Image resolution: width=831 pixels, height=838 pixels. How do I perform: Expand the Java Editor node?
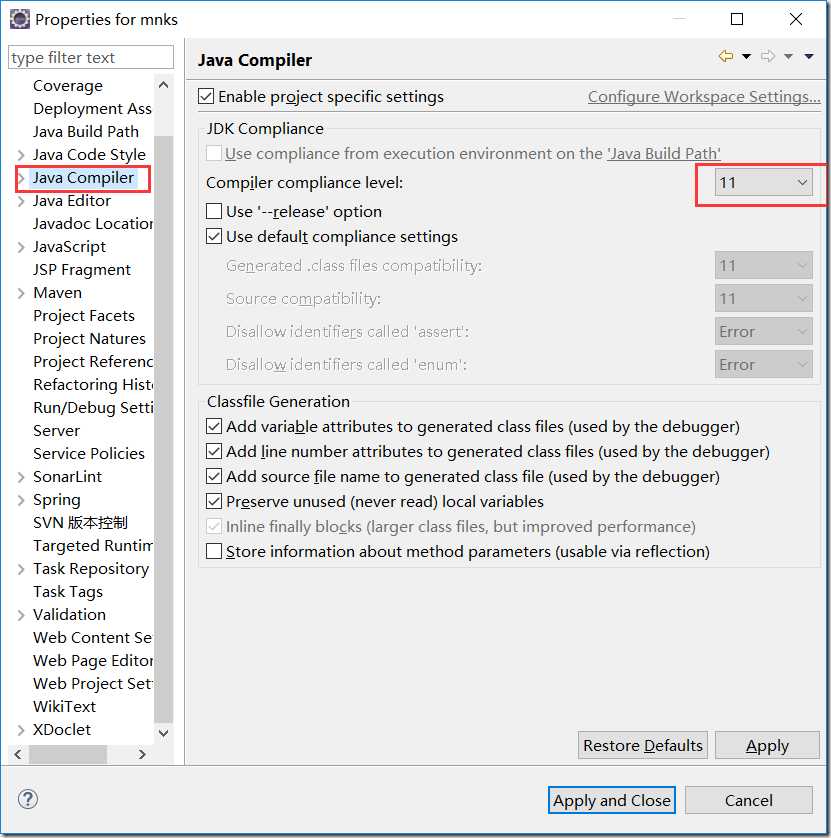click(x=21, y=201)
